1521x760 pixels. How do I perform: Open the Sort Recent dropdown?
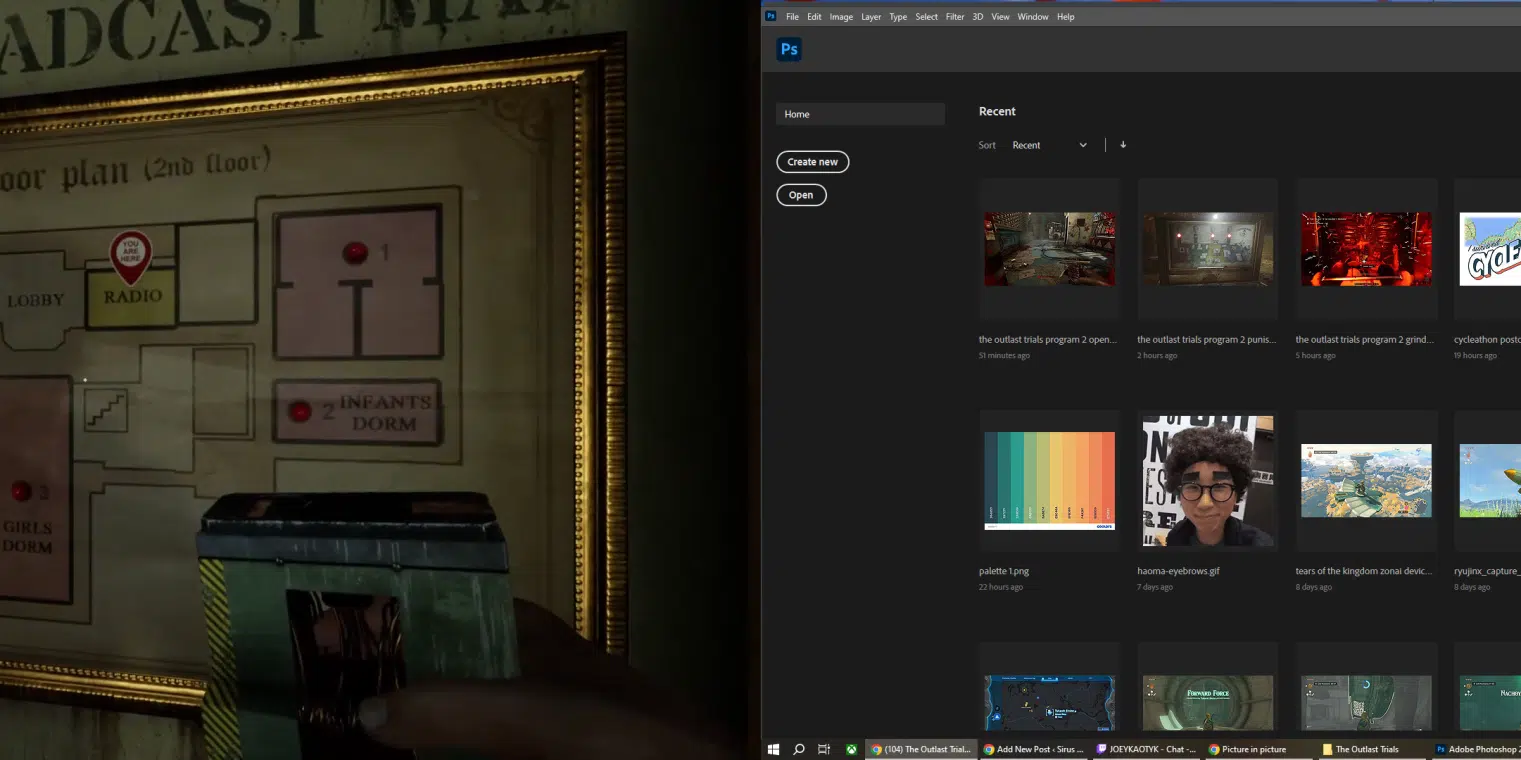1049,145
